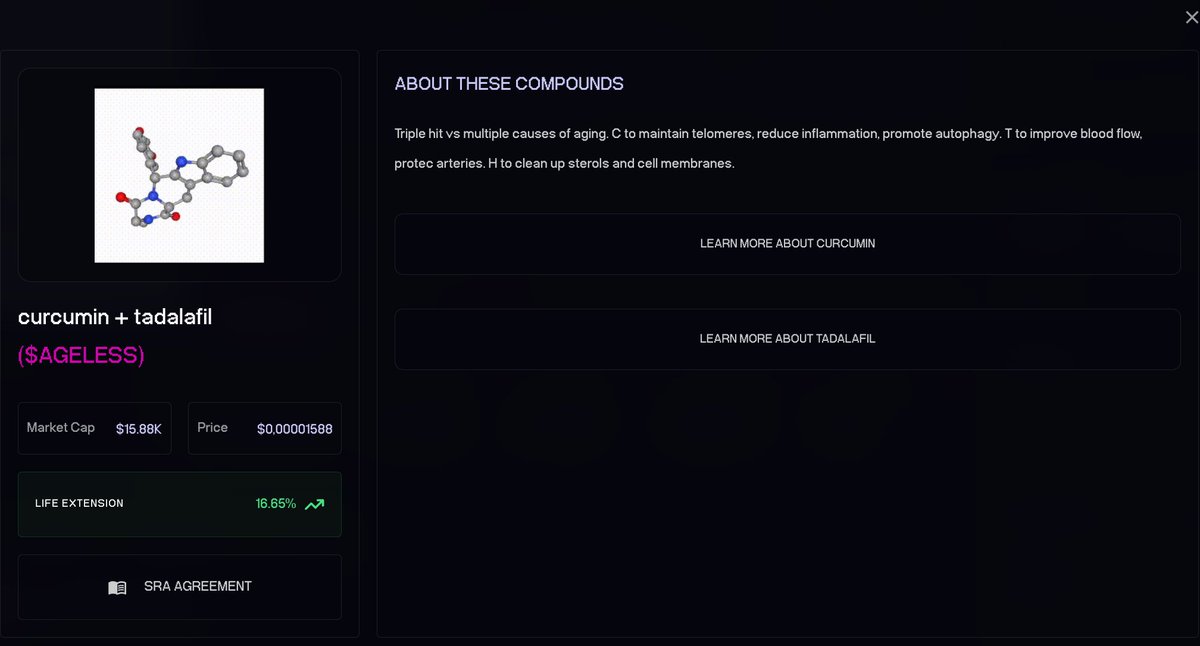Click the About These Compounds heading
1200x646 pixels.
[509, 84]
